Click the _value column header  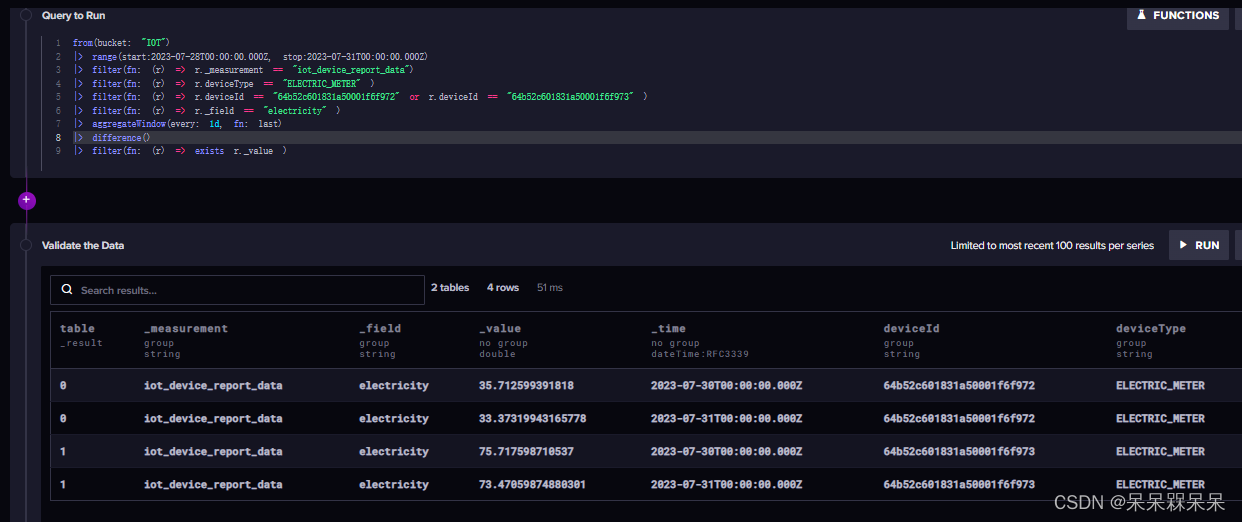pyautogui.click(x=500, y=328)
